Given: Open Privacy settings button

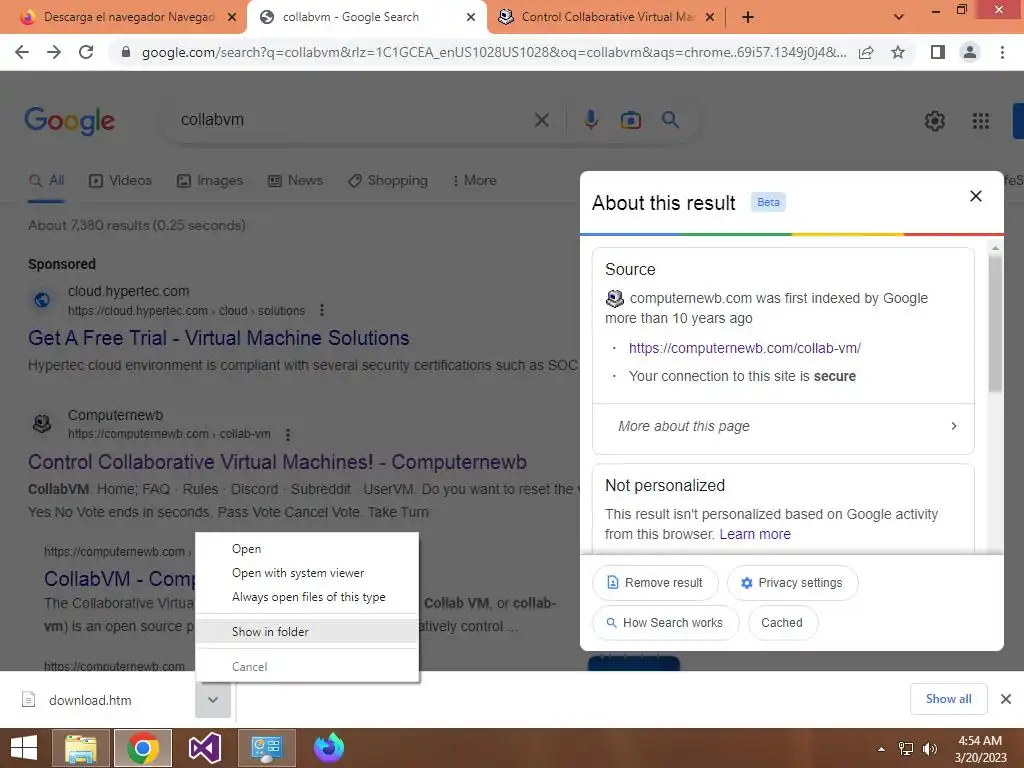Looking at the screenshot, I should point(792,583).
